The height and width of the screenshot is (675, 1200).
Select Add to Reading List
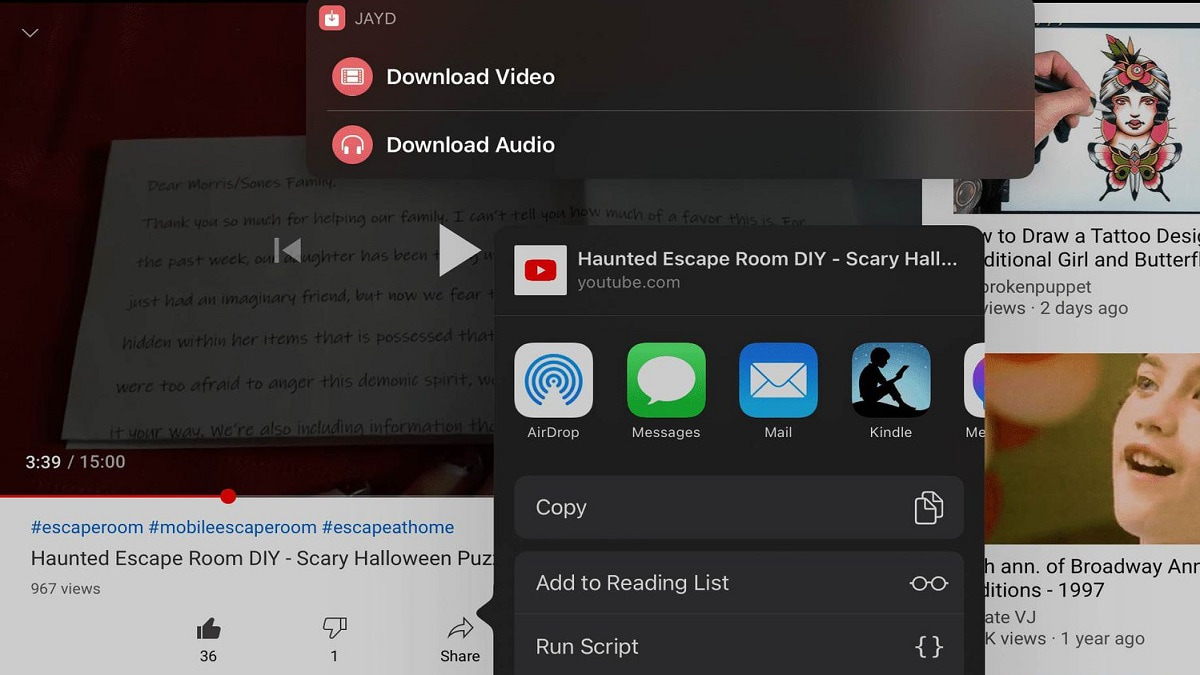(x=739, y=583)
